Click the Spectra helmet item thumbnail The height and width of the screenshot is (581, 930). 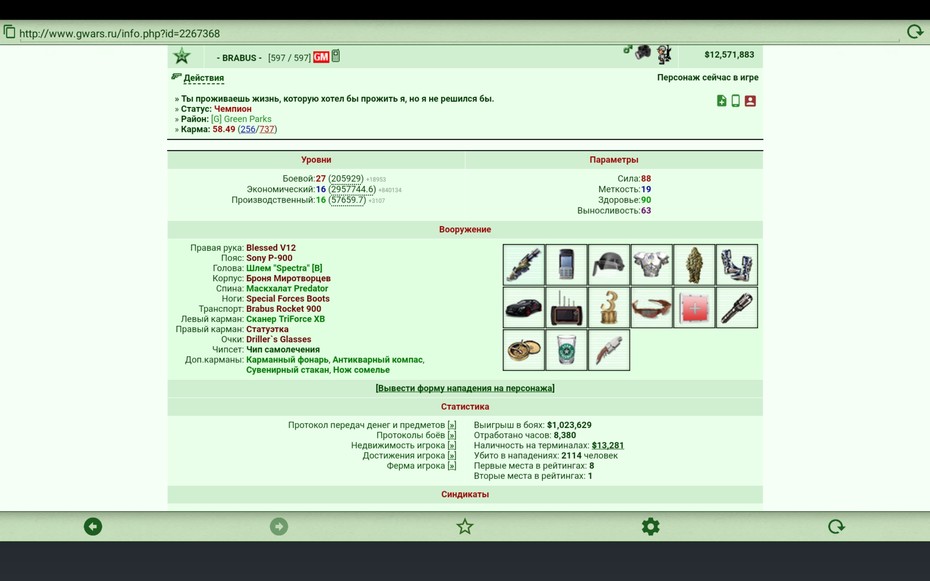(x=609, y=265)
